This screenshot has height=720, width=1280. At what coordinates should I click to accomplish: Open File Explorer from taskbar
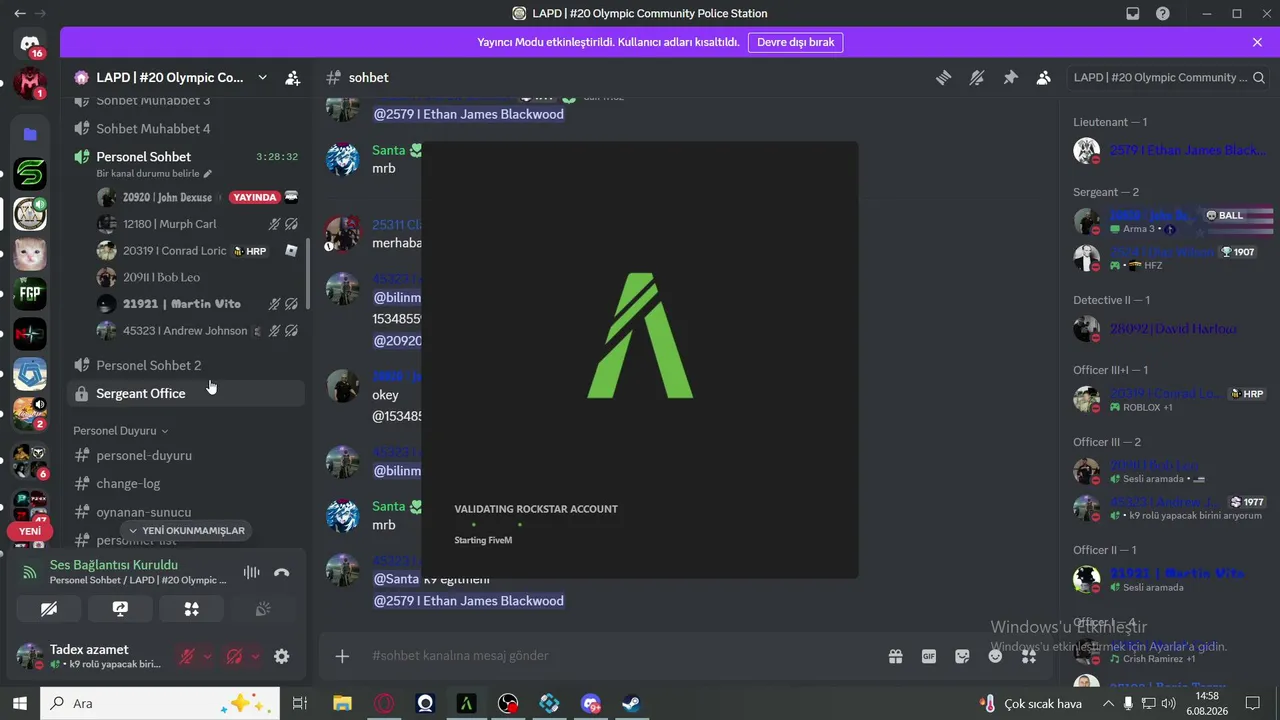[342, 703]
